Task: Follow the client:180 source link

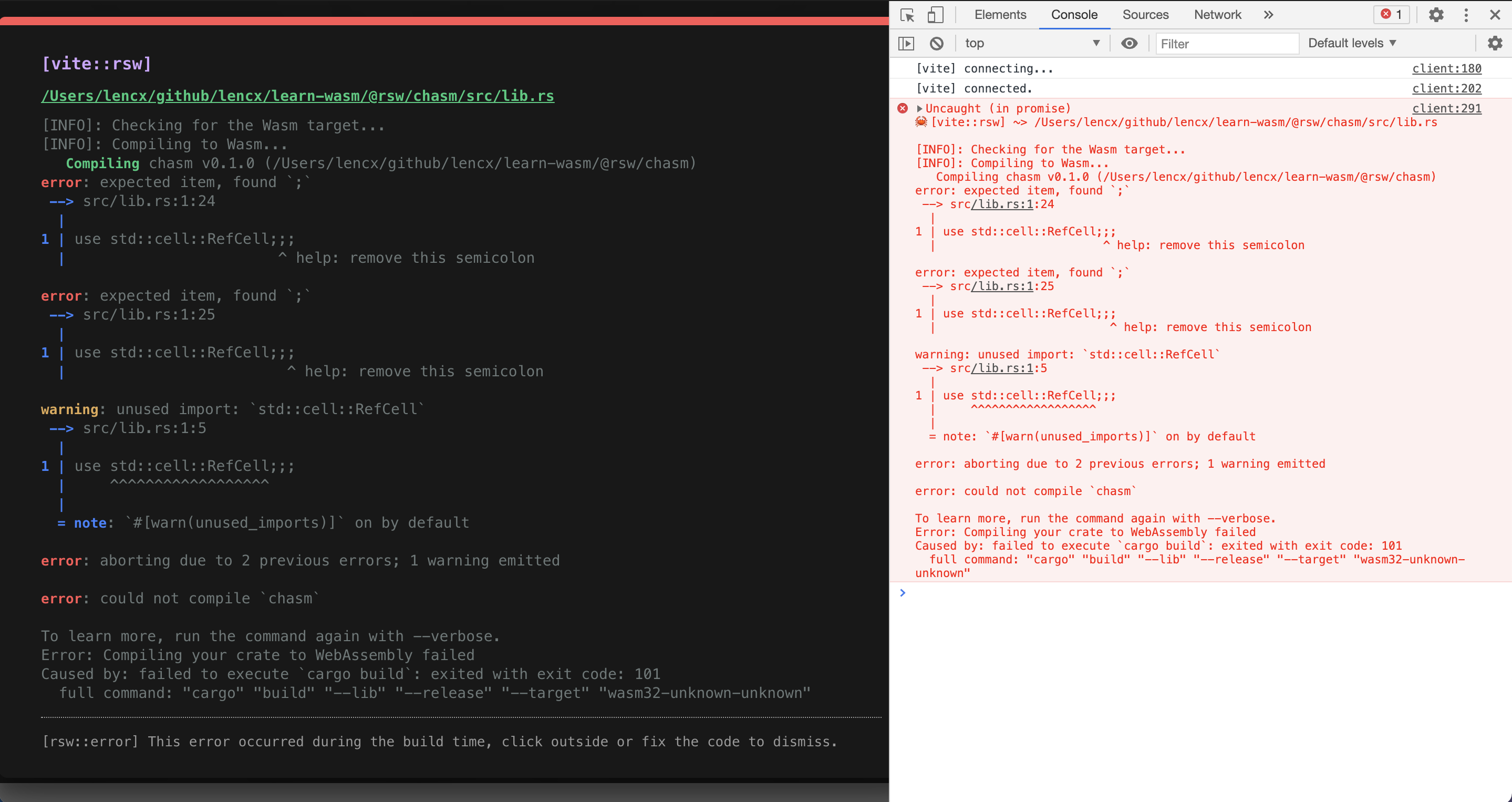Action: (1446, 68)
